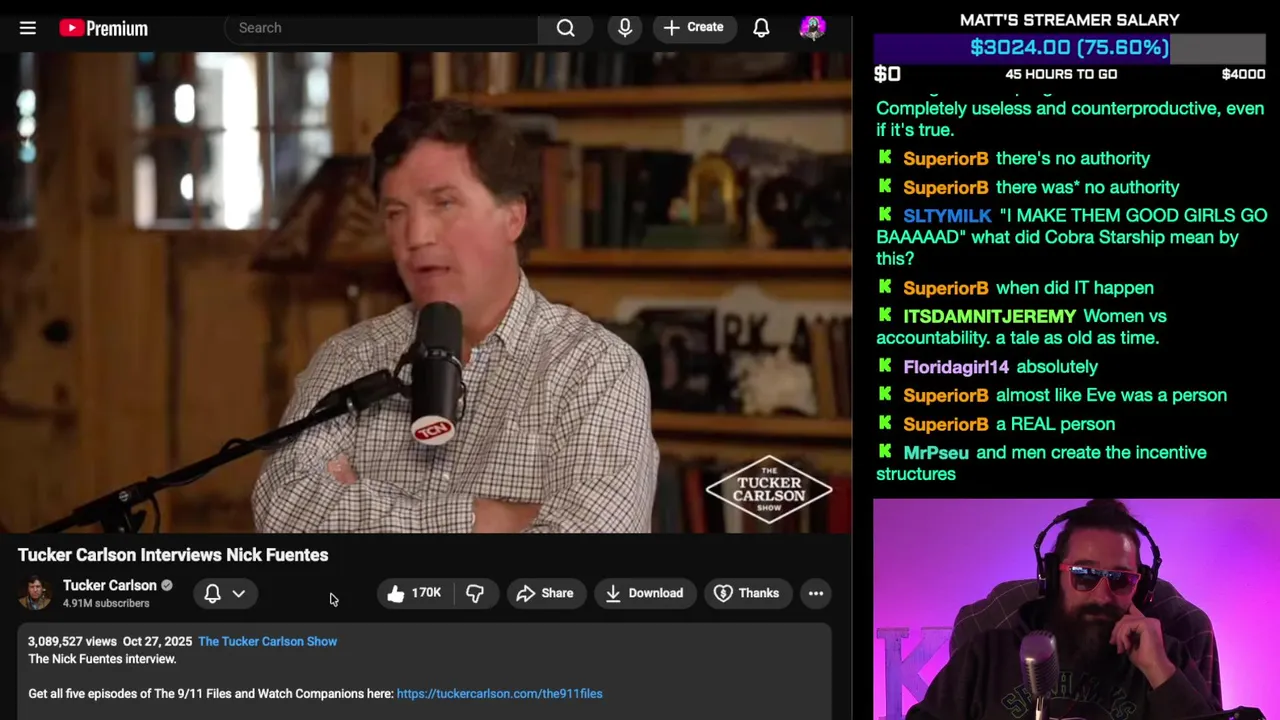This screenshot has width=1280, height=720.
Task: Click chat username SLTYMILK
Action: tap(947, 216)
